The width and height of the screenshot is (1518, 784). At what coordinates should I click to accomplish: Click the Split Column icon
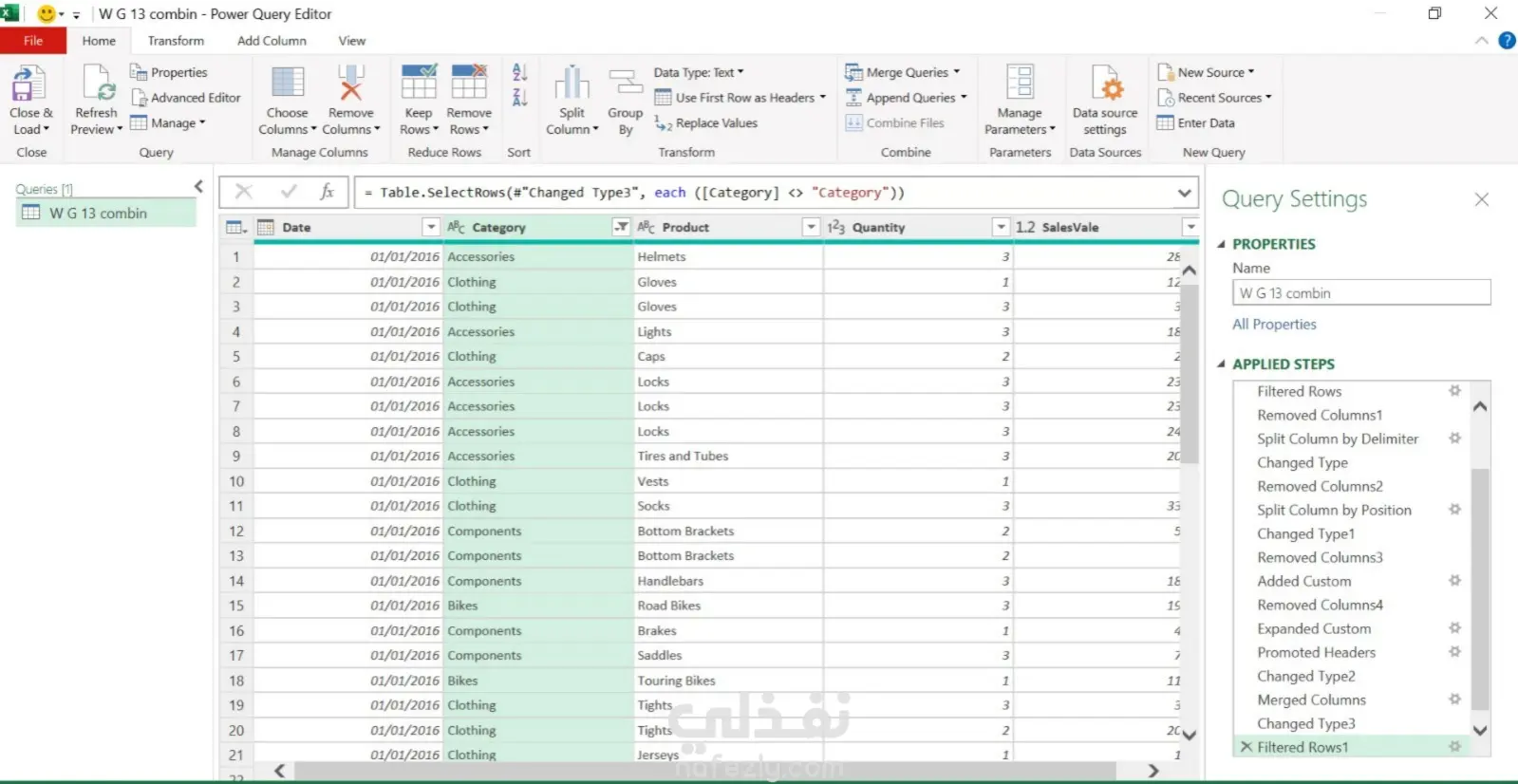coord(572,83)
